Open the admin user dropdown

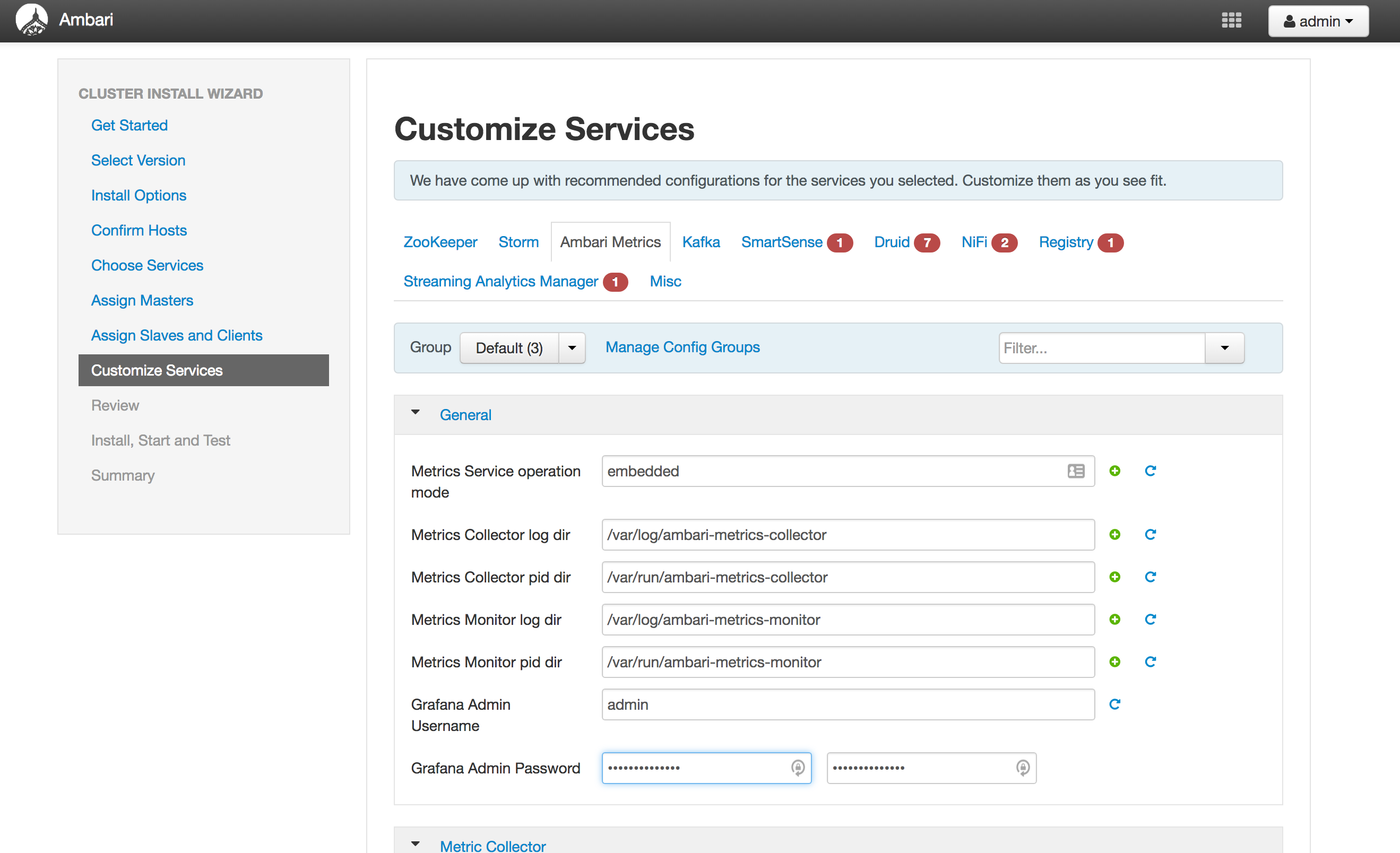[x=1318, y=21]
